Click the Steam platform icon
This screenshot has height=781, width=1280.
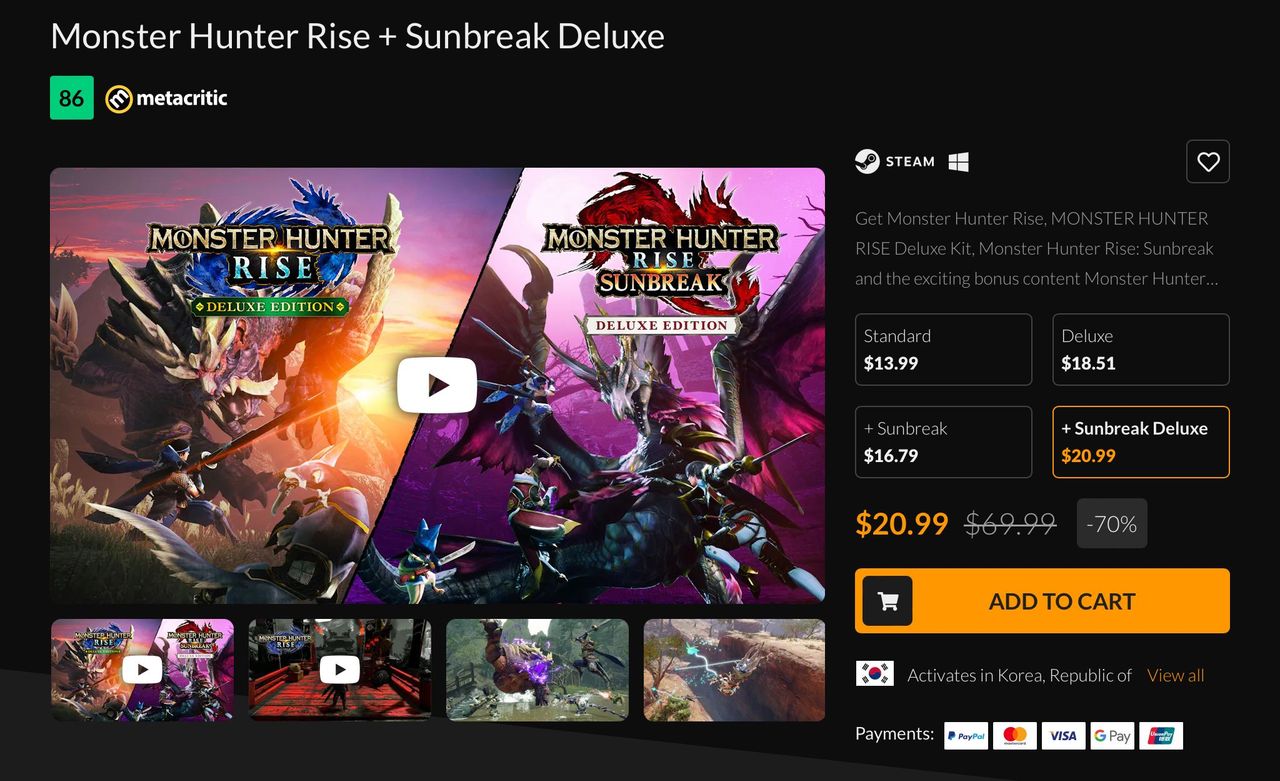click(867, 162)
